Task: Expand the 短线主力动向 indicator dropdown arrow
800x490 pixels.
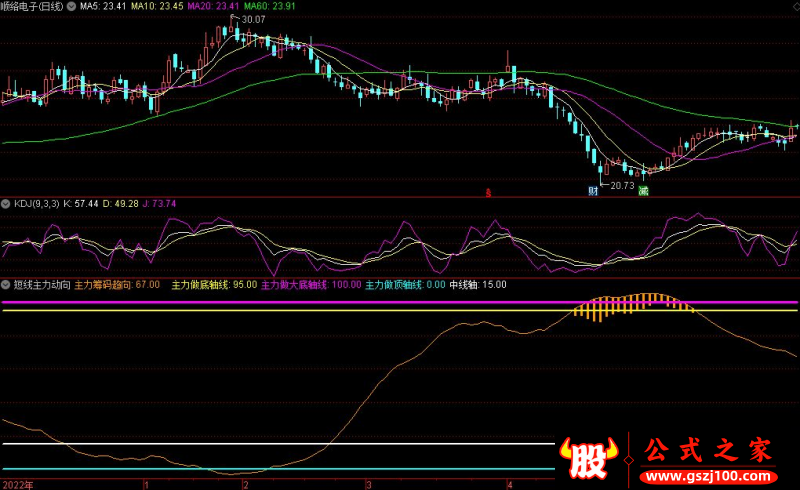Action: (6, 285)
